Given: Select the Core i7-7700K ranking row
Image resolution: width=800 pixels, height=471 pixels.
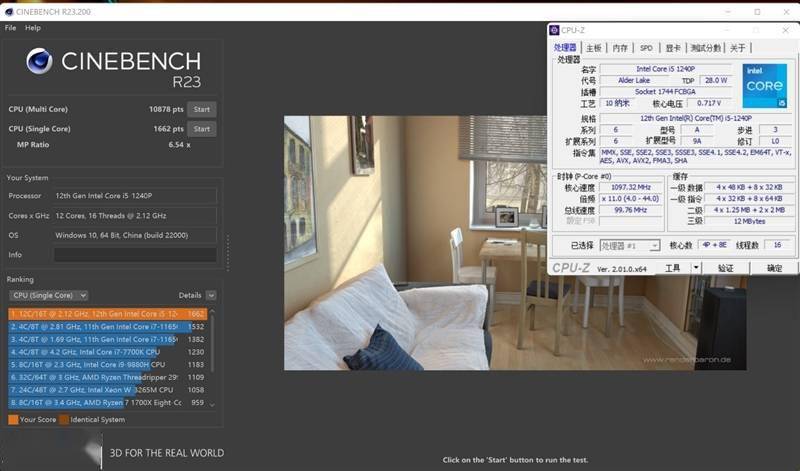Looking at the screenshot, I should pyautogui.click(x=107, y=352).
